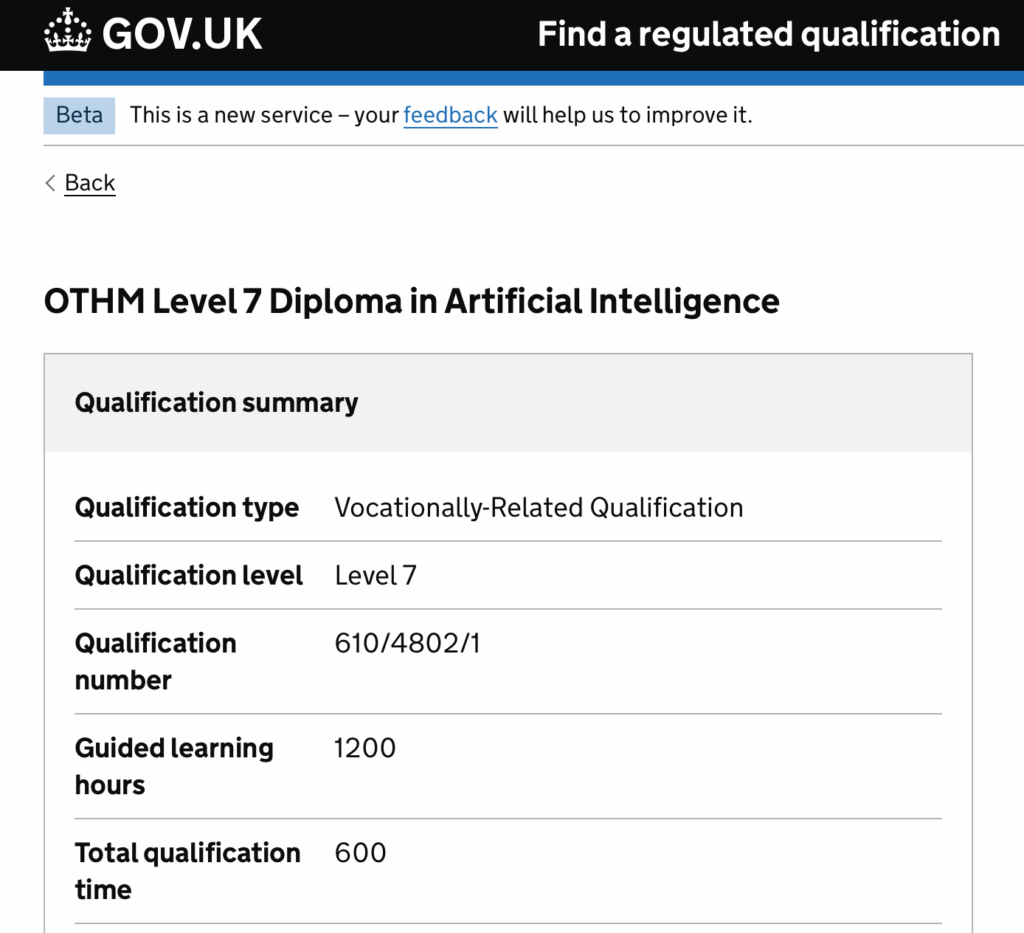This screenshot has height=933, width=1024.
Task: Click the blue Beta tag
Action: (79, 115)
